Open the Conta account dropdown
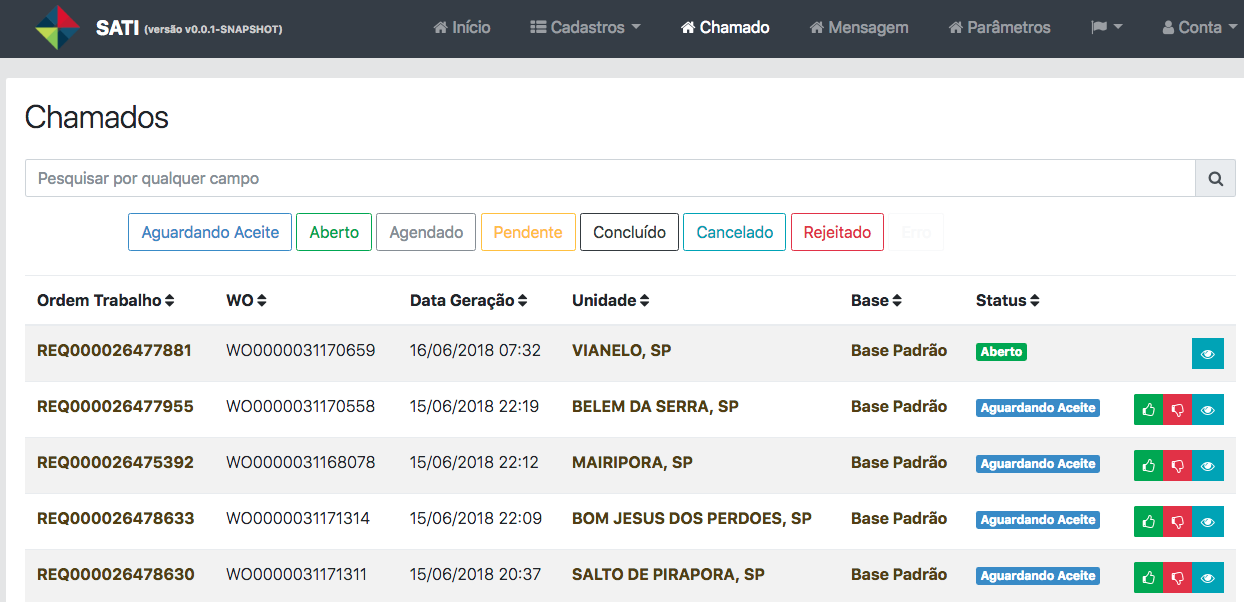Viewport: 1244px width, 602px height. click(1192, 28)
